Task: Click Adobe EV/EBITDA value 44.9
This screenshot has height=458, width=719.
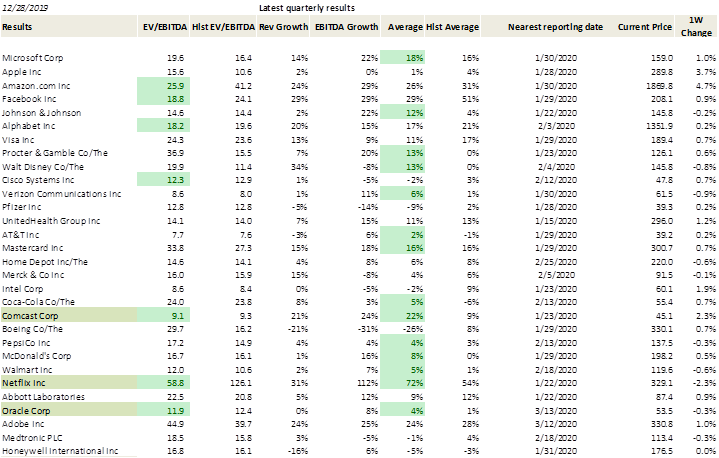Action: pyautogui.click(x=175, y=424)
